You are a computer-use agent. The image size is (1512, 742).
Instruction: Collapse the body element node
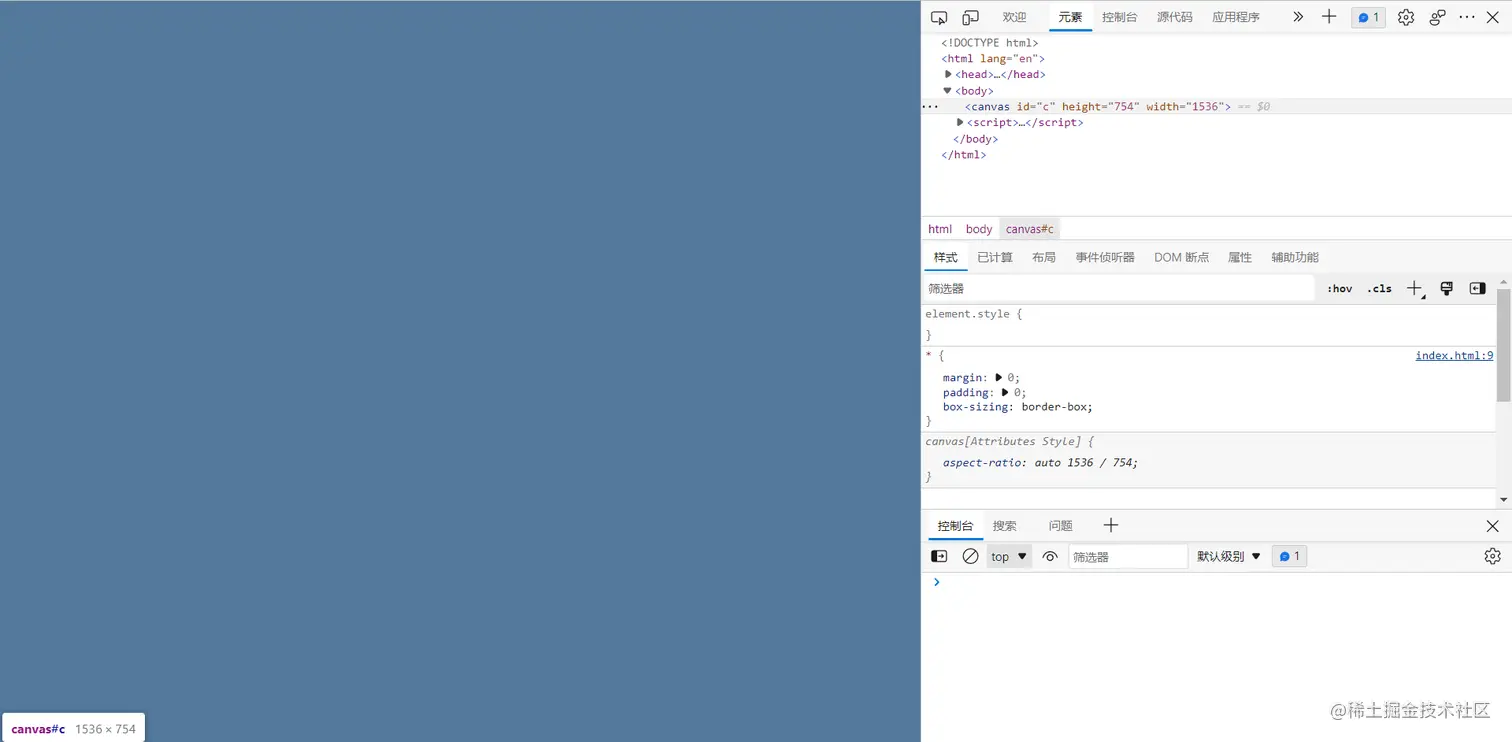click(x=948, y=90)
